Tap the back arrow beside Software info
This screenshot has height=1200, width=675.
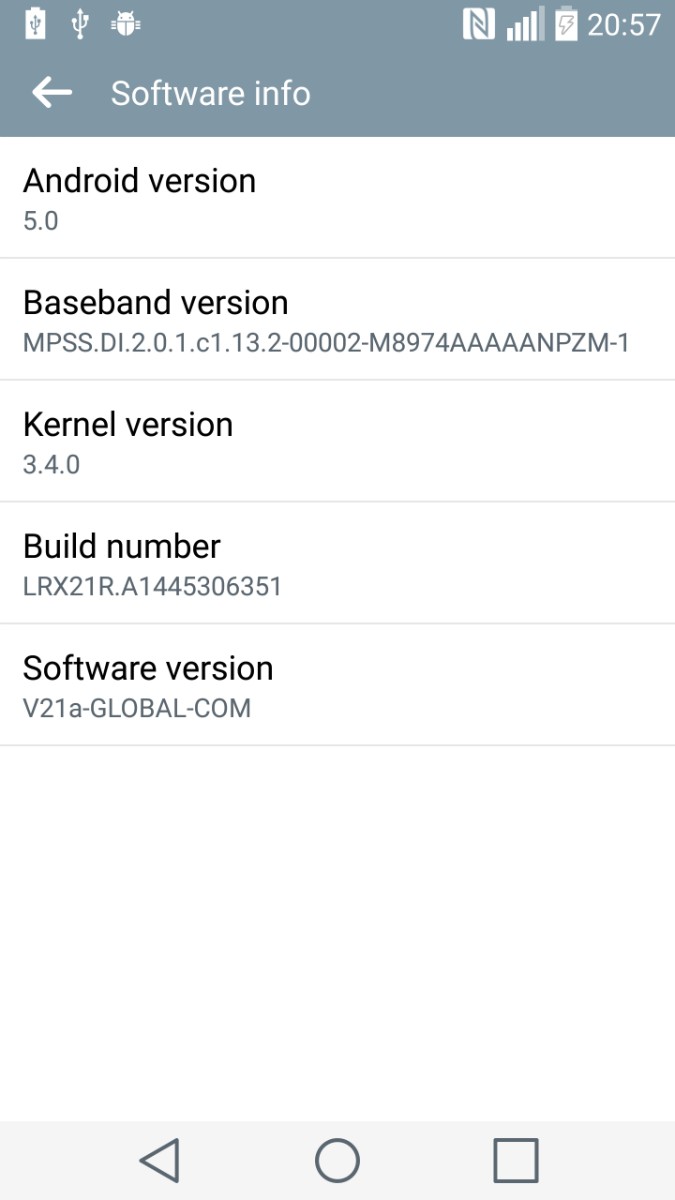coord(52,93)
